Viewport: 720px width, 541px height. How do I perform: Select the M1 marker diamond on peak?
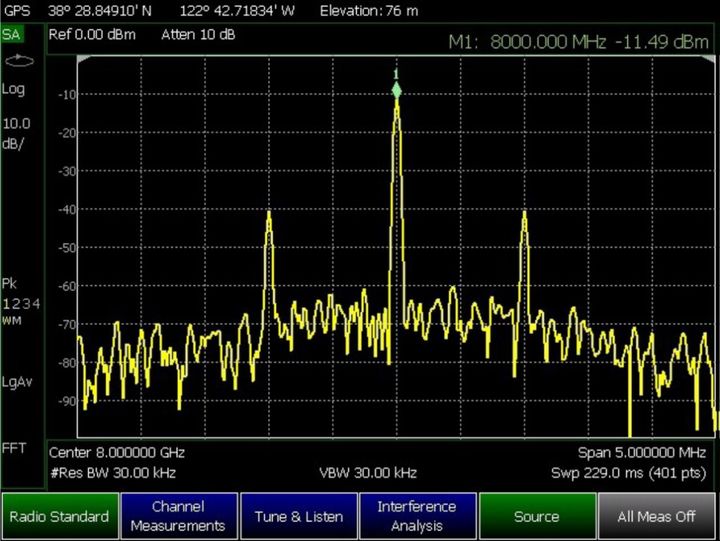pyautogui.click(x=396, y=91)
